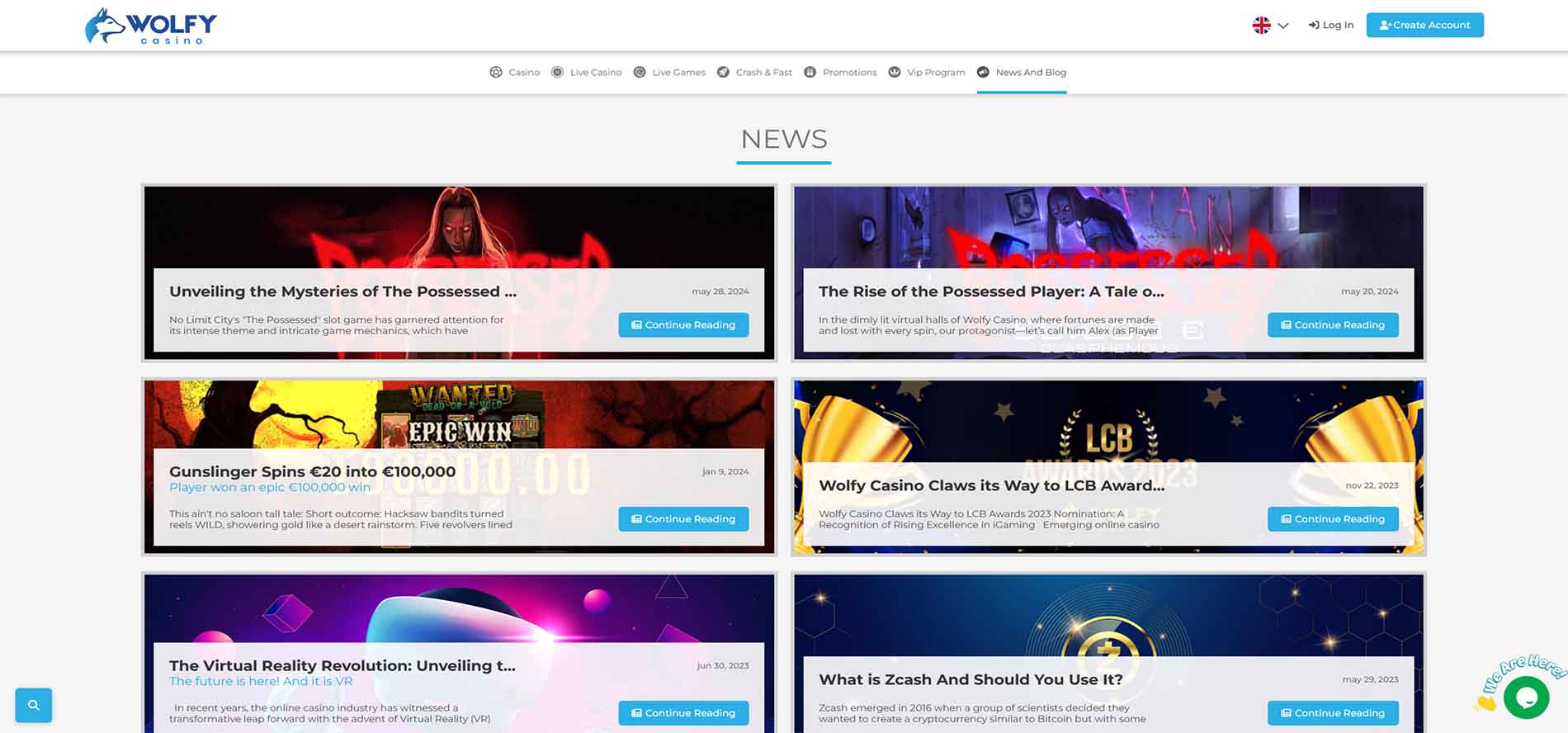The height and width of the screenshot is (733, 1568).
Task: Click the may 20, 2024 date
Action: (1370, 291)
